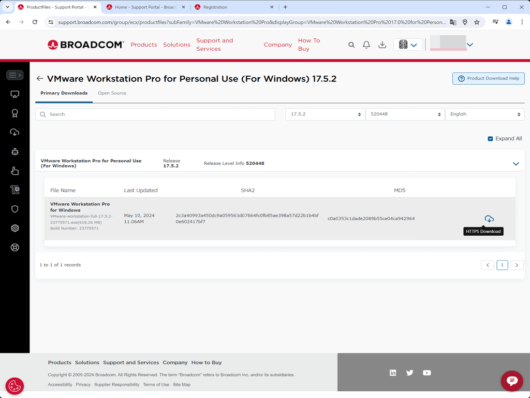Open the hand pointer icon in the sidebar
This screenshot has width=530, height=398.
tap(15, 171)
